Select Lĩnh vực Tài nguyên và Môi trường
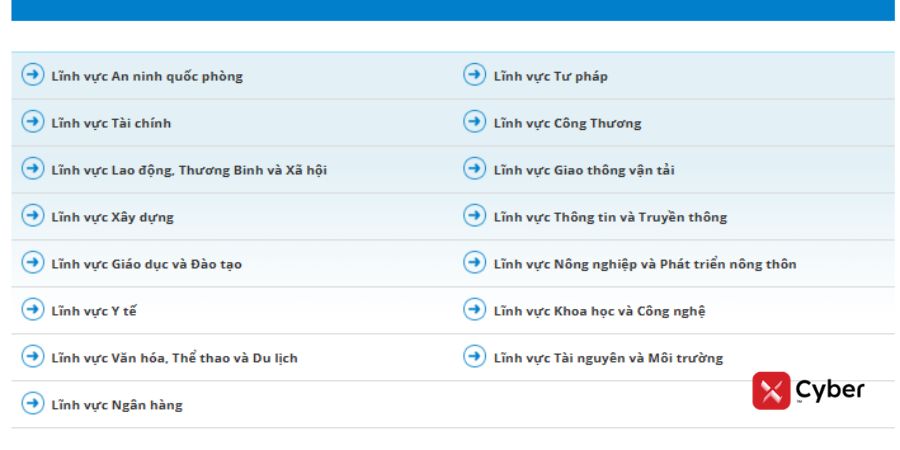The height and width of the screenshot is (450, 900). click(608, 358)
